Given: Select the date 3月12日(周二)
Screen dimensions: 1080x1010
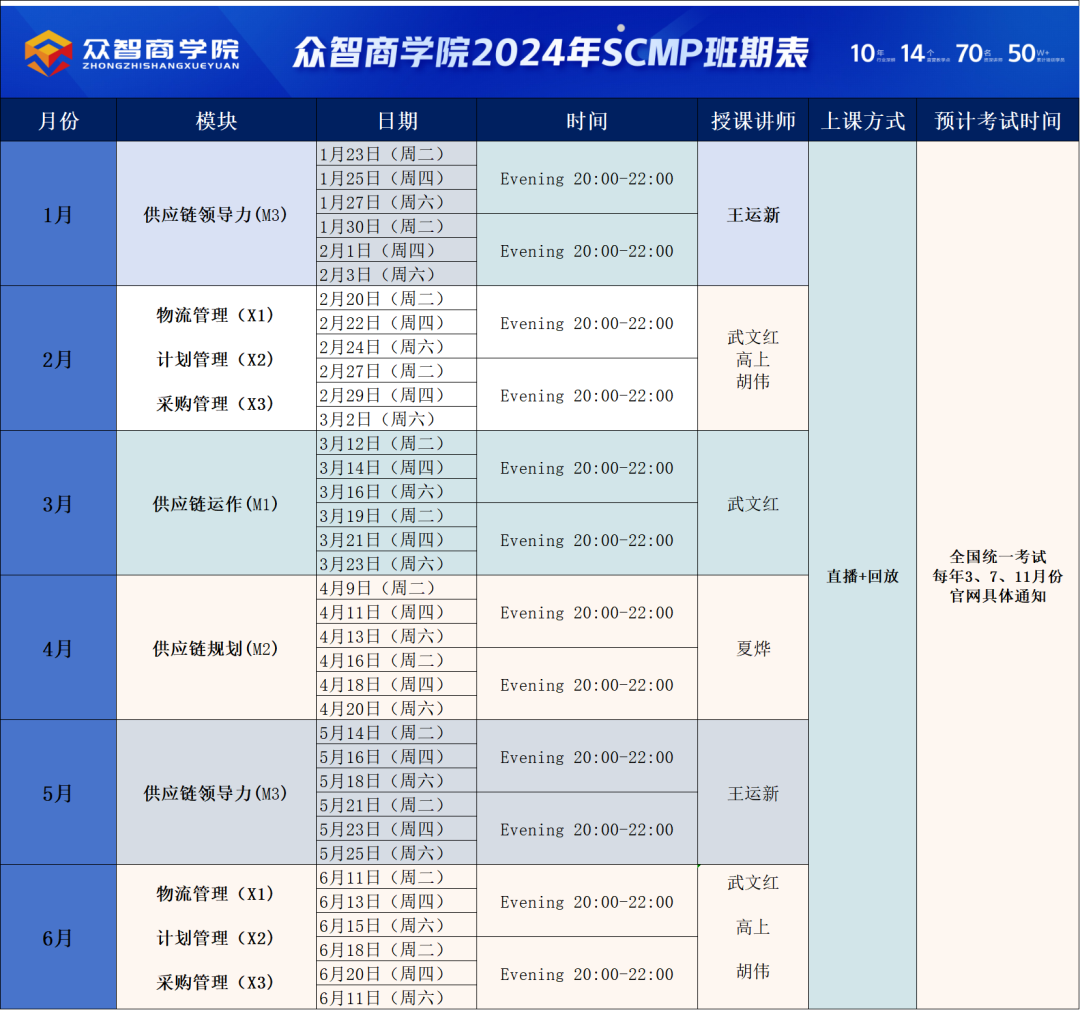Looking at the screenshot, I should click(397, 443).
